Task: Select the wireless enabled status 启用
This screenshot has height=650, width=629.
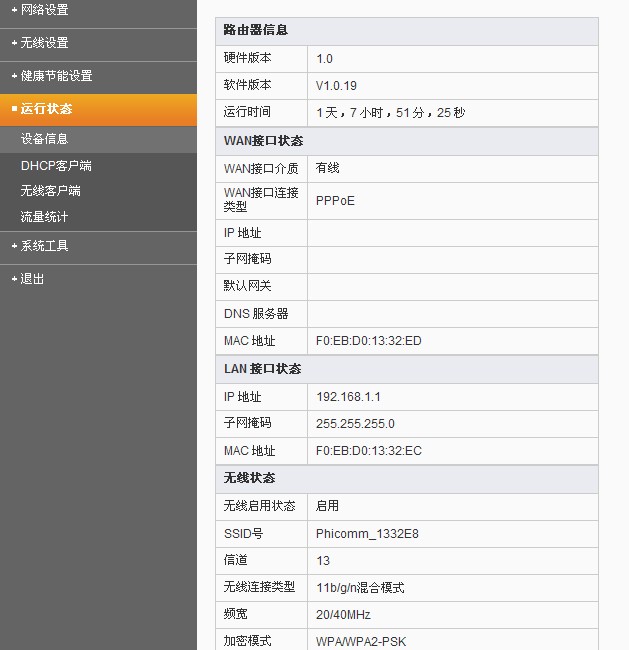Action: 328,506
